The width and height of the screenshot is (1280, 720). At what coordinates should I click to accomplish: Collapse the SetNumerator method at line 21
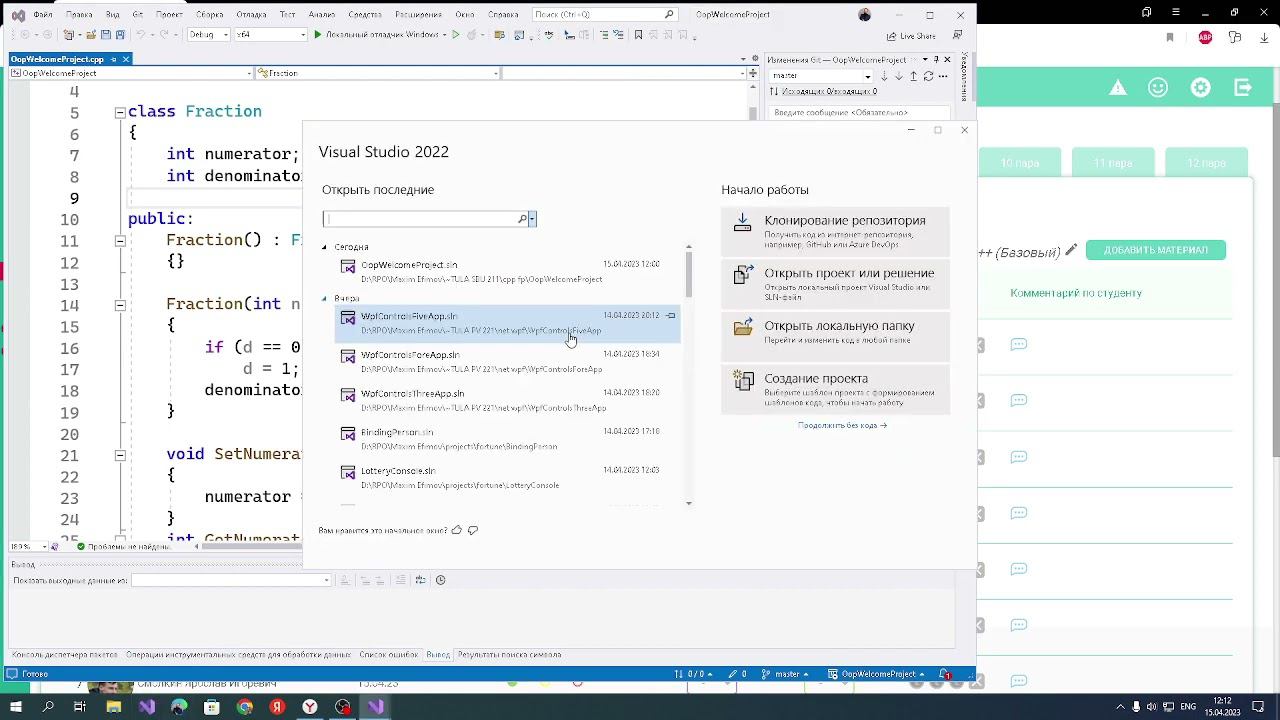pyautogui.click(x=120, y=454)
